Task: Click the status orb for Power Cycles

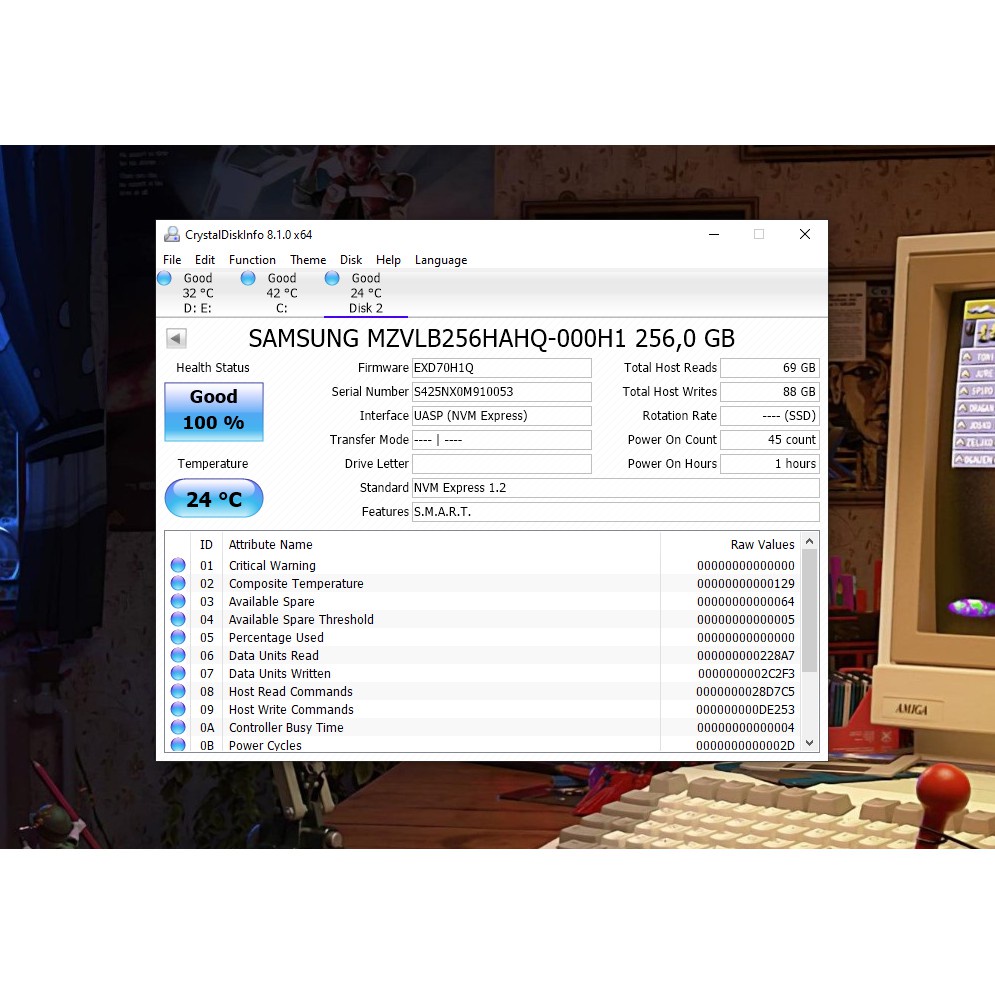Action: pos(178,745)
